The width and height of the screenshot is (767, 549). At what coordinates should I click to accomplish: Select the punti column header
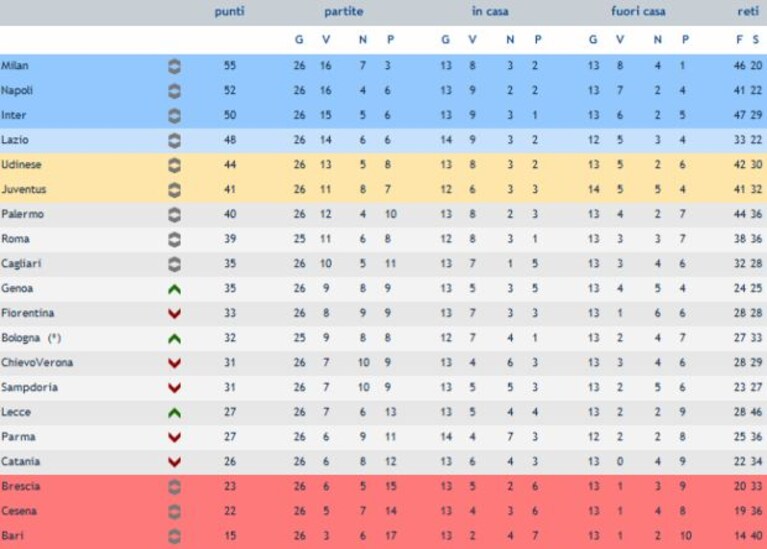coord(229,12)
